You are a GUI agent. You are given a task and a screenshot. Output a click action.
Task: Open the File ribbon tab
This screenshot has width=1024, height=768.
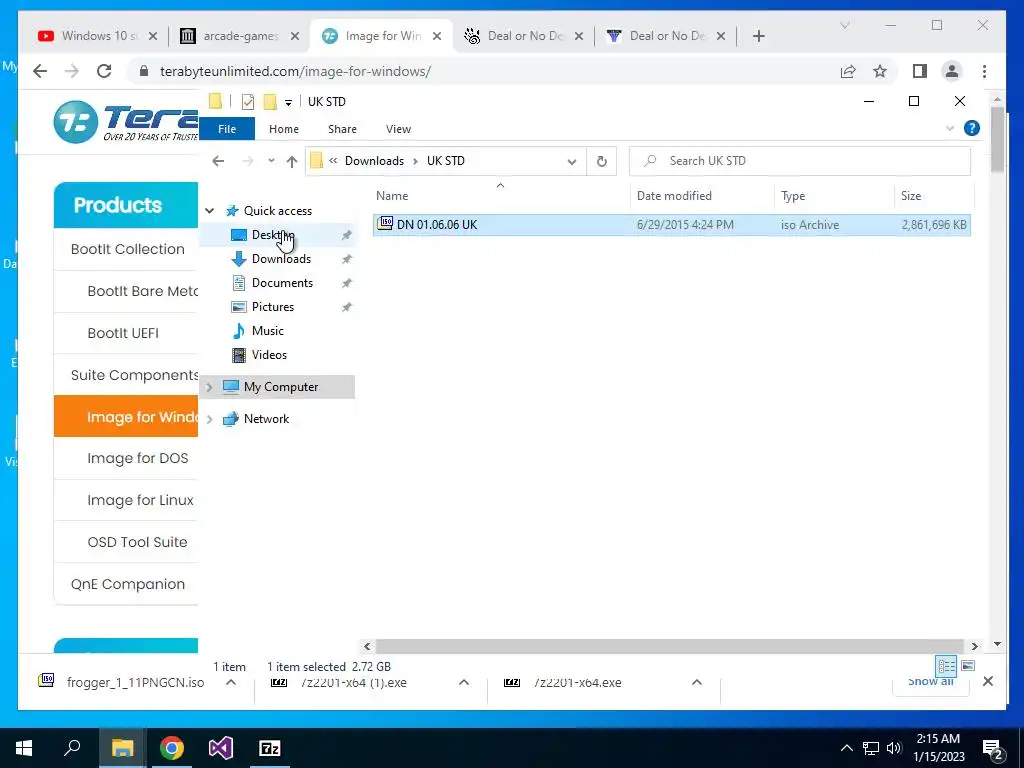227,129
